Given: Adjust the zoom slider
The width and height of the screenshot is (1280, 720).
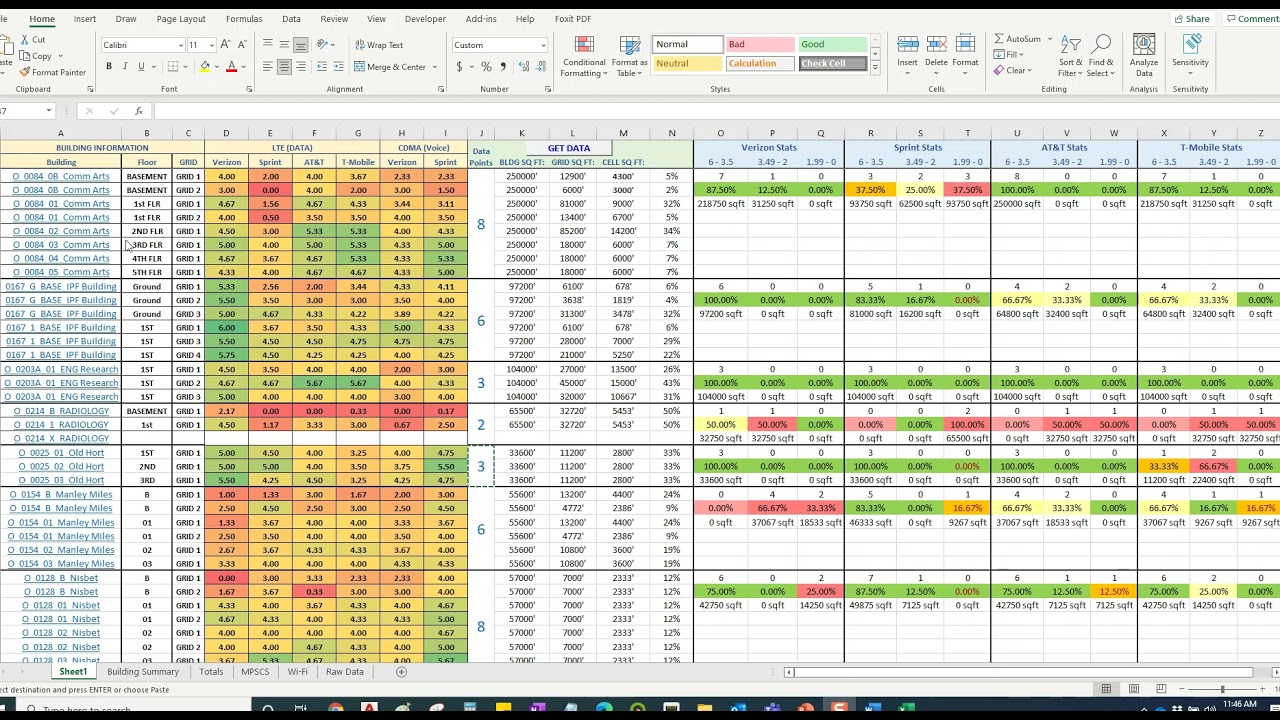Looking at the screenshot, I should click(x=1222, y=689).
